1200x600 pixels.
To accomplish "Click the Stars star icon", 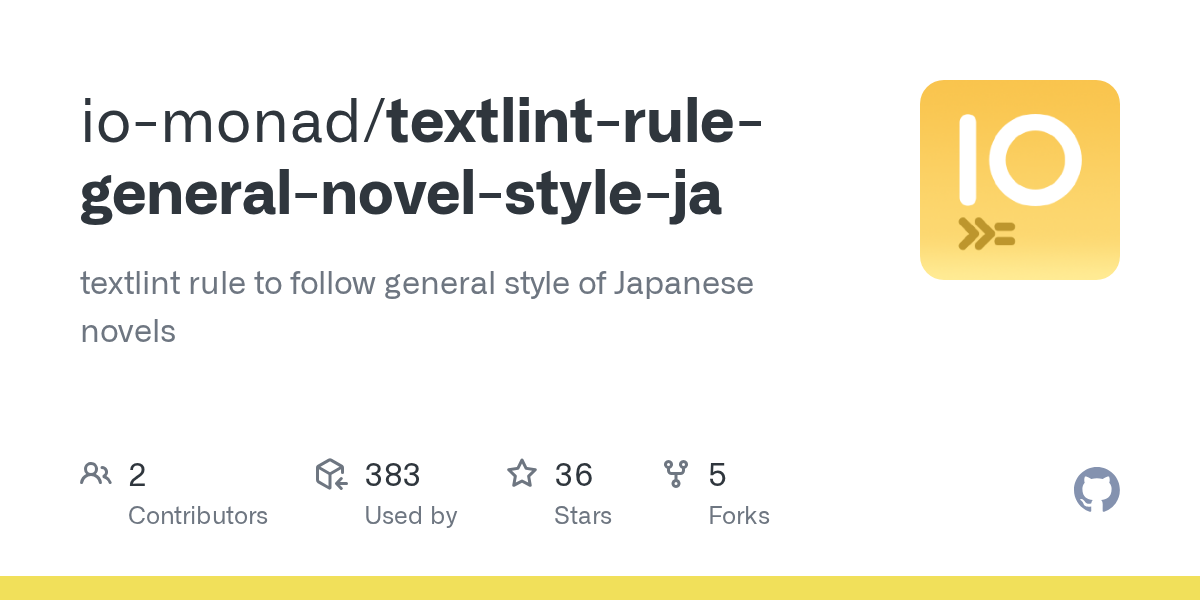I will (x=522, y=474).
